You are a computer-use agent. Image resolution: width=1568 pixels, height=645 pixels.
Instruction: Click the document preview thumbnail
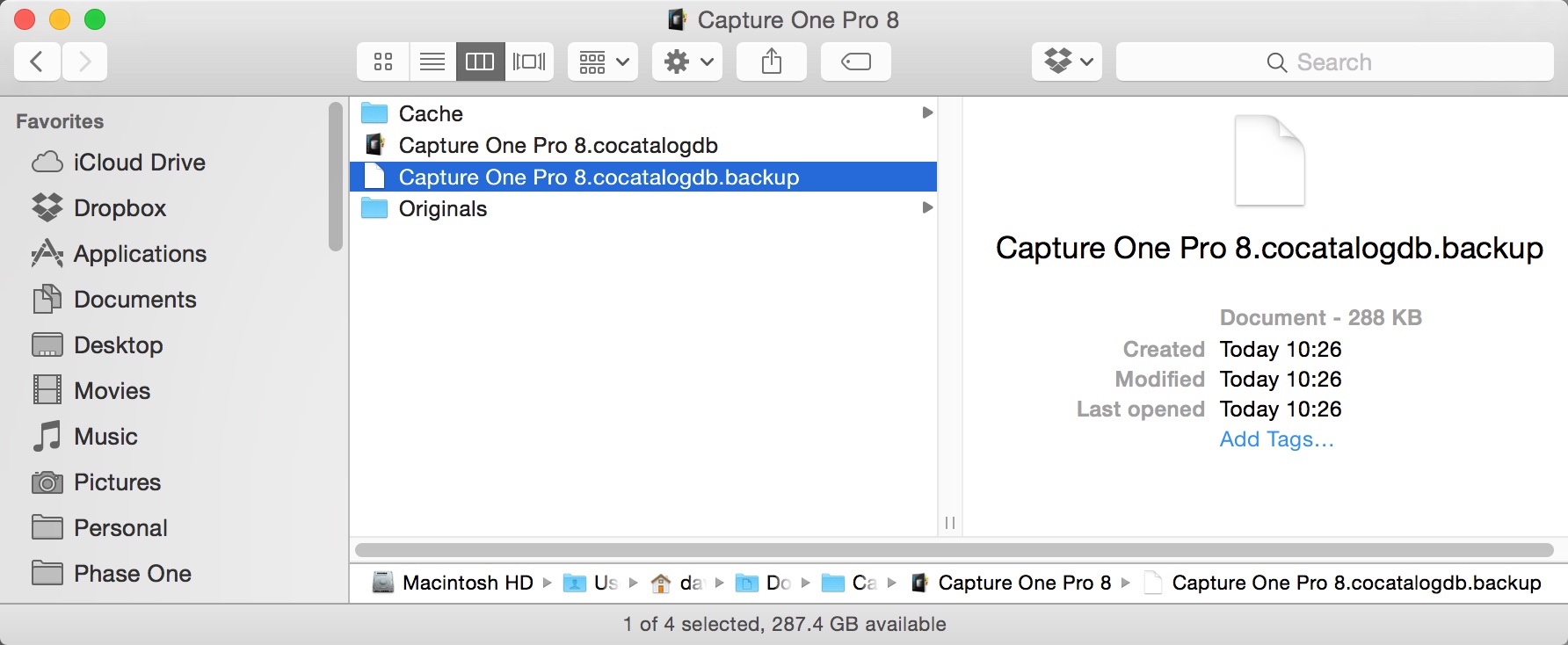(1269, 161)
